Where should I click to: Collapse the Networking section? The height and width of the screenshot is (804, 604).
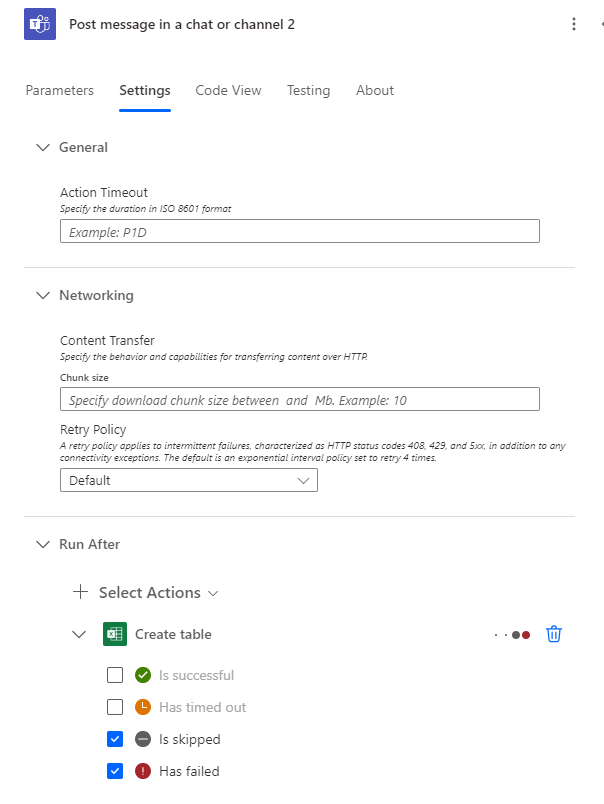pos(42,295)
